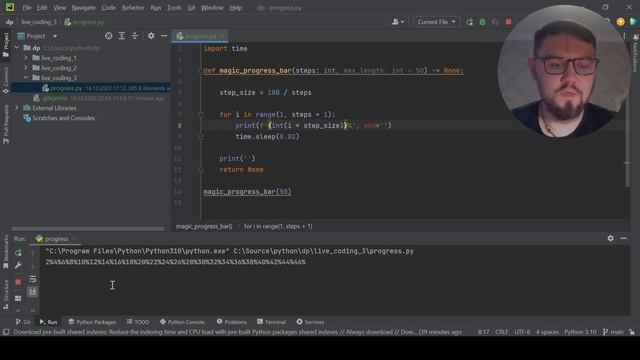The height and width of the screenshot is (360, 640).
Task: Open the Code With Me user icon
Action: click(398, 22)
